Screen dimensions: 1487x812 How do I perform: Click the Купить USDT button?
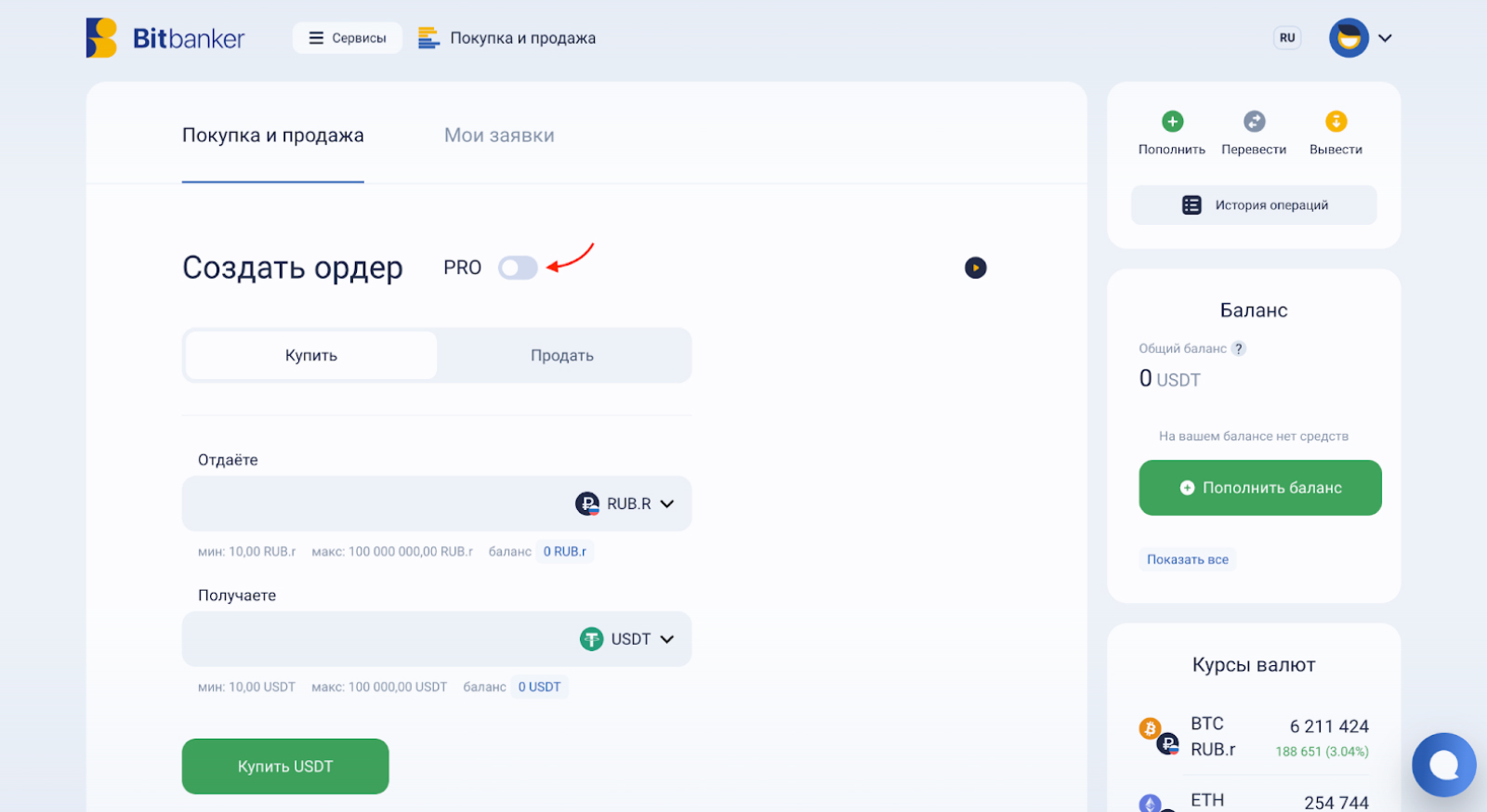point(285,766)
